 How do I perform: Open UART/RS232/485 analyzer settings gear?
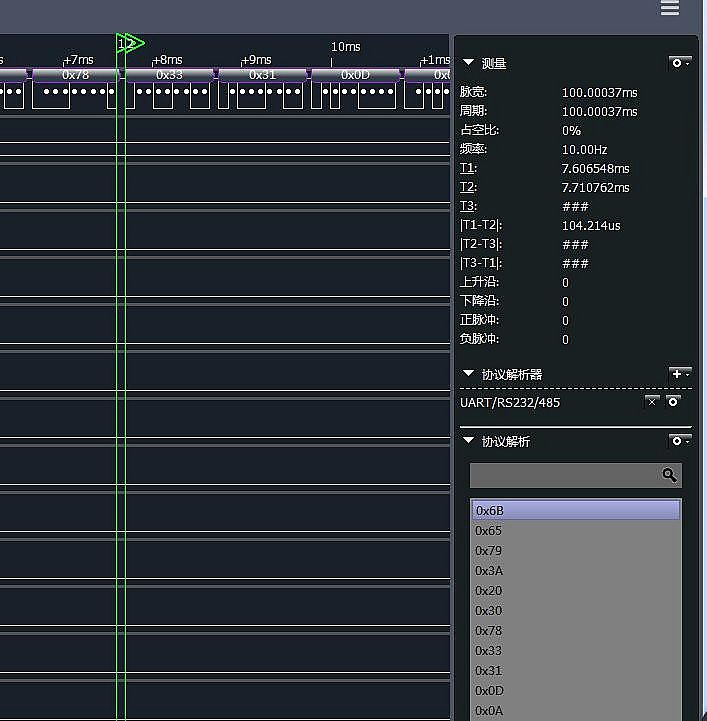[674, 402]
